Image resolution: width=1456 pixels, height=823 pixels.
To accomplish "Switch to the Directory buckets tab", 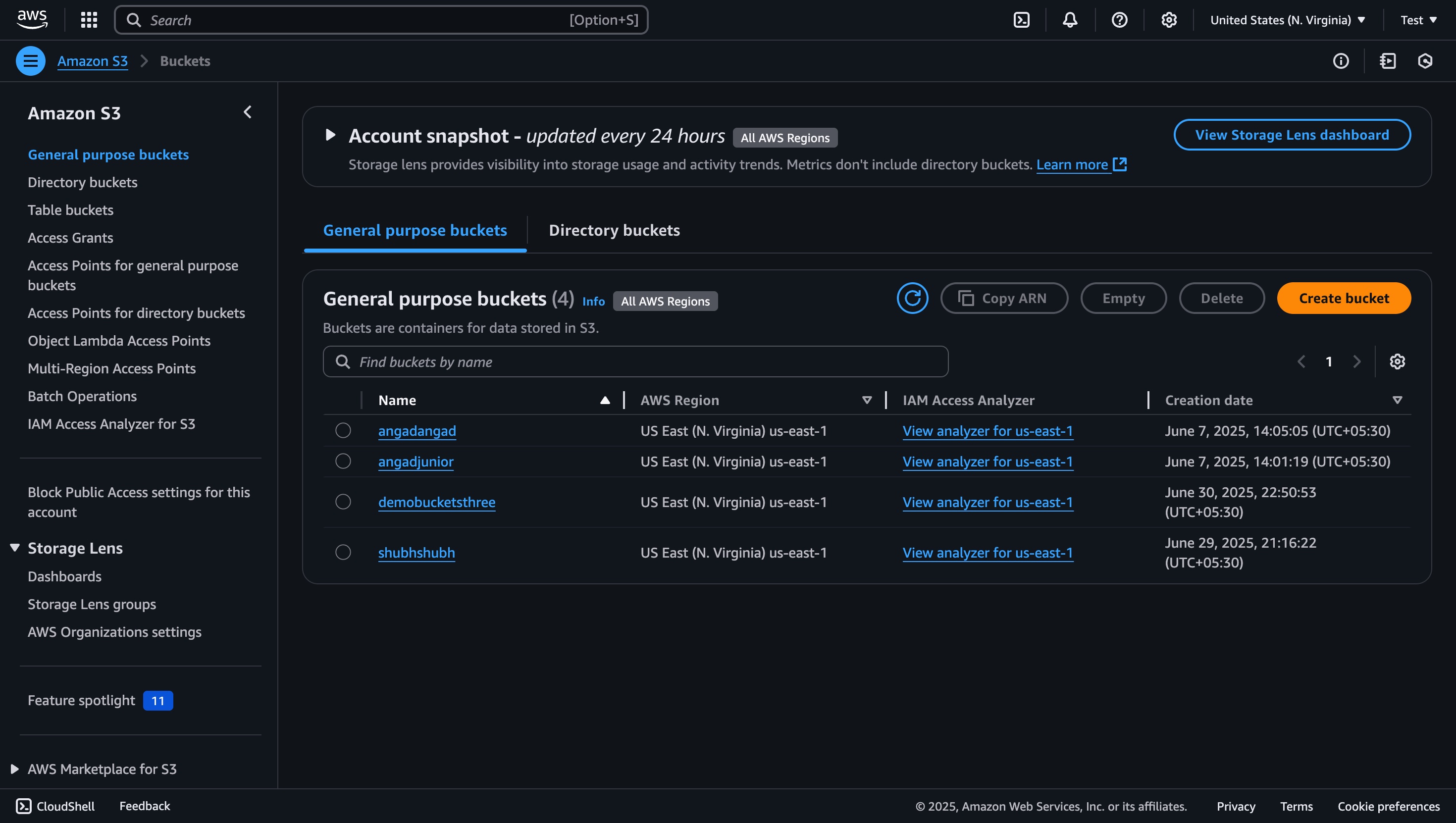I will tap(614, 231).
